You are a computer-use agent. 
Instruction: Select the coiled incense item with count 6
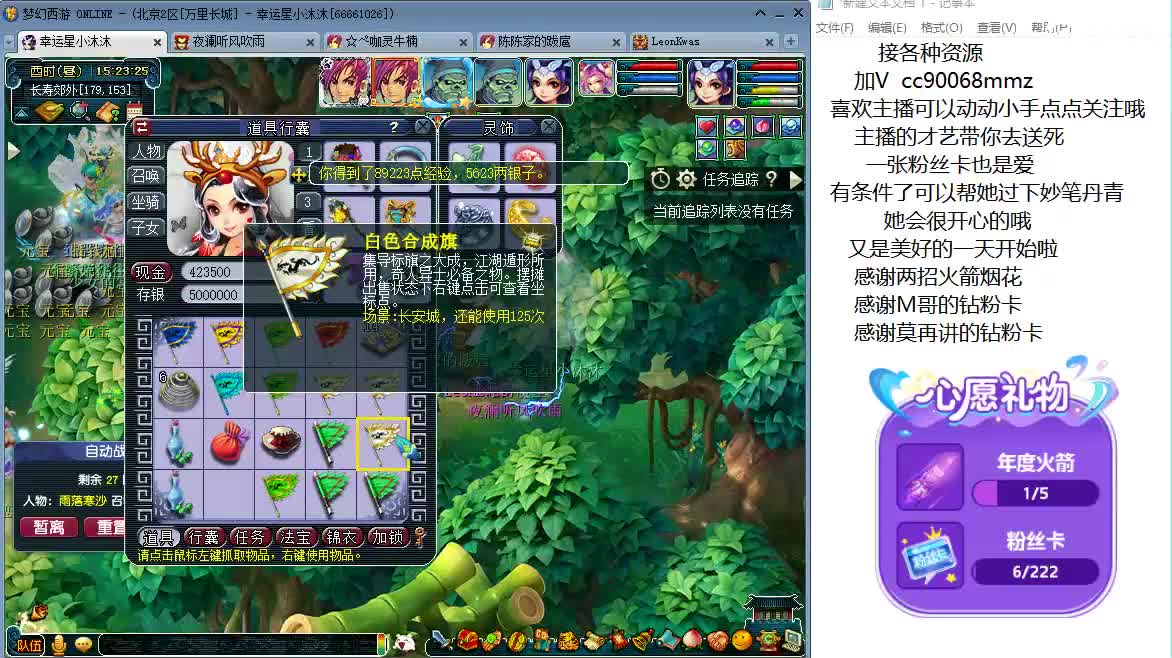pyautogui.click(x=178, y=392)
